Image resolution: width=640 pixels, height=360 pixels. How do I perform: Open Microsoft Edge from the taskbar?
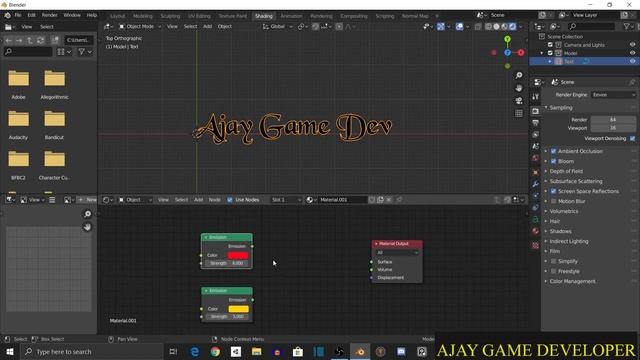pyautogui.click(x=195, y=351)
